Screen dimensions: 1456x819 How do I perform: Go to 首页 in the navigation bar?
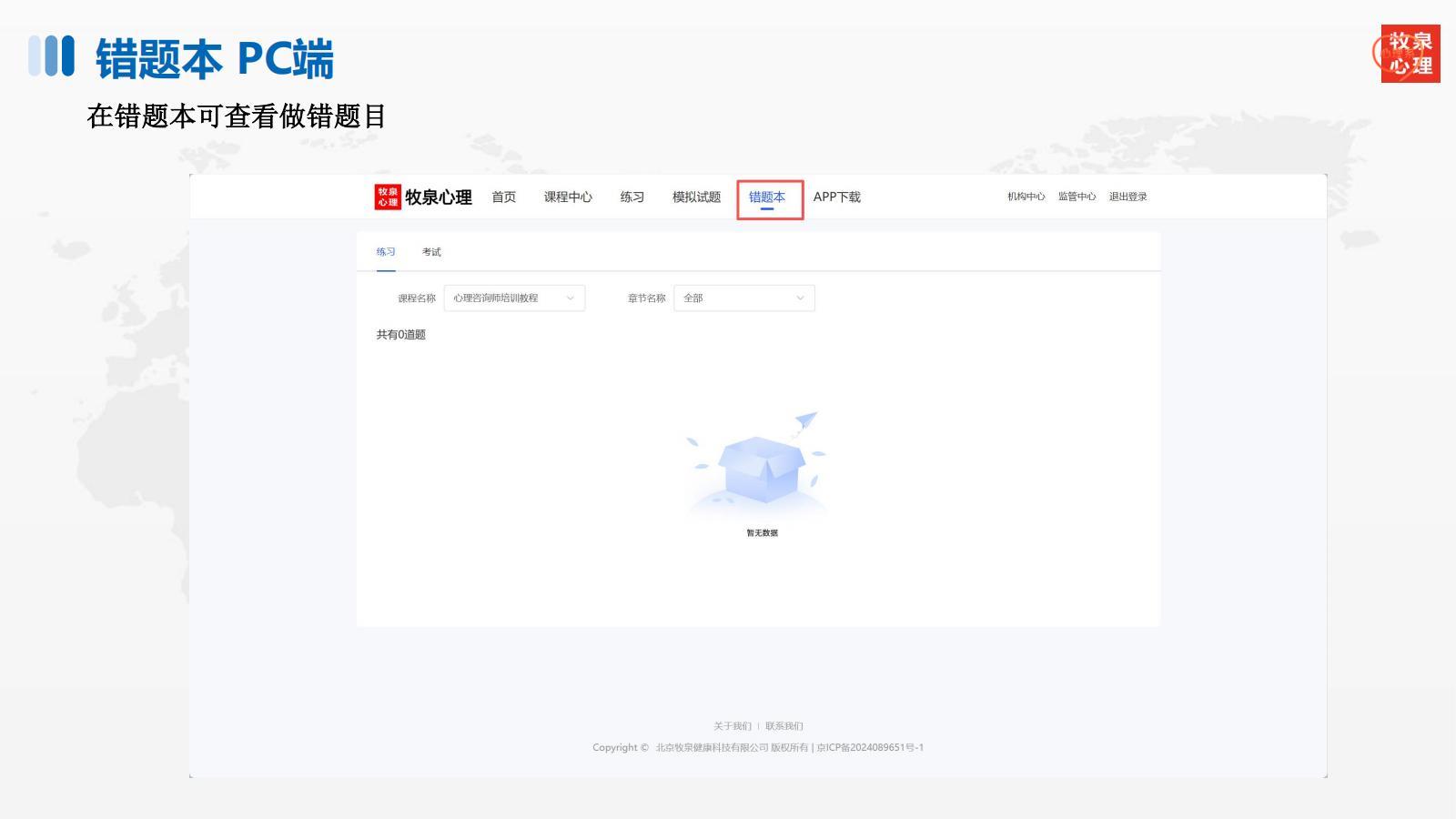[503, 197]
